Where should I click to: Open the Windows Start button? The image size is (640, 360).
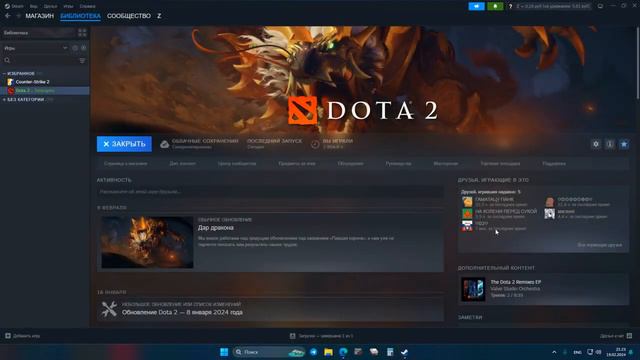224,352
